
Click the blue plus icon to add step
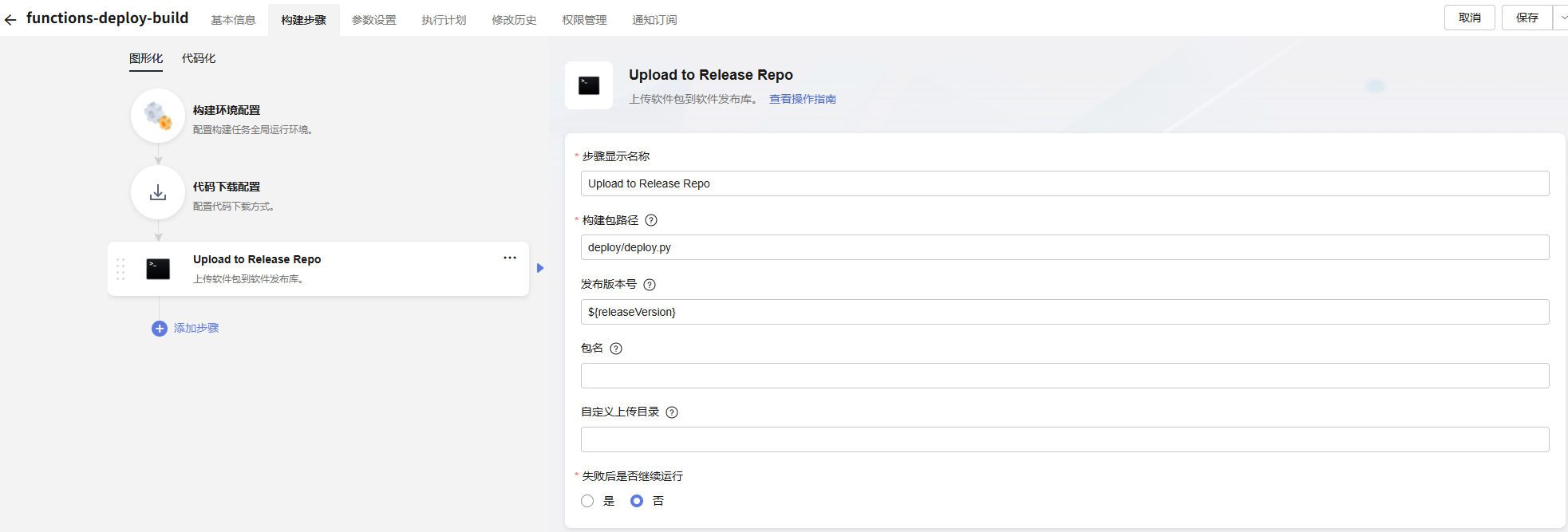point(160,329)
